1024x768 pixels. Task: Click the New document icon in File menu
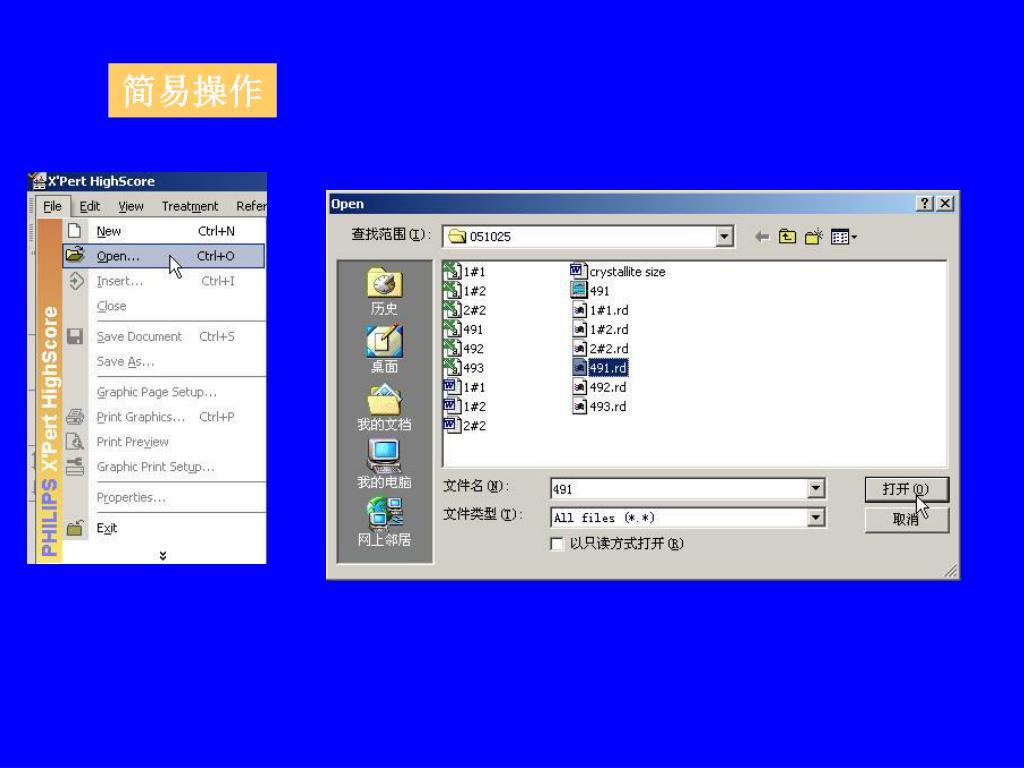[74, 231]
